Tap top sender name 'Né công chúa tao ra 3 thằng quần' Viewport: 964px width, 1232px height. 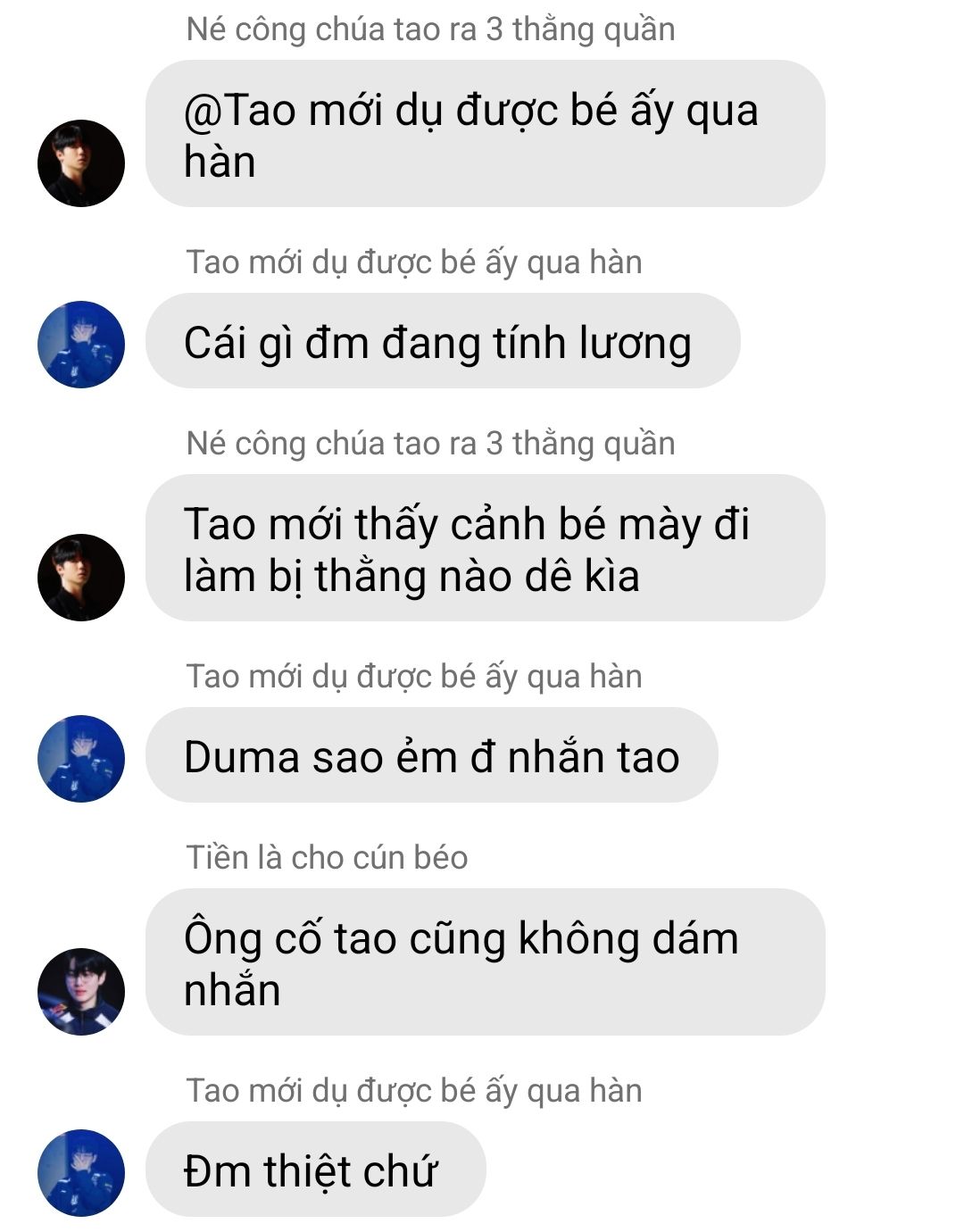point(430,29)
